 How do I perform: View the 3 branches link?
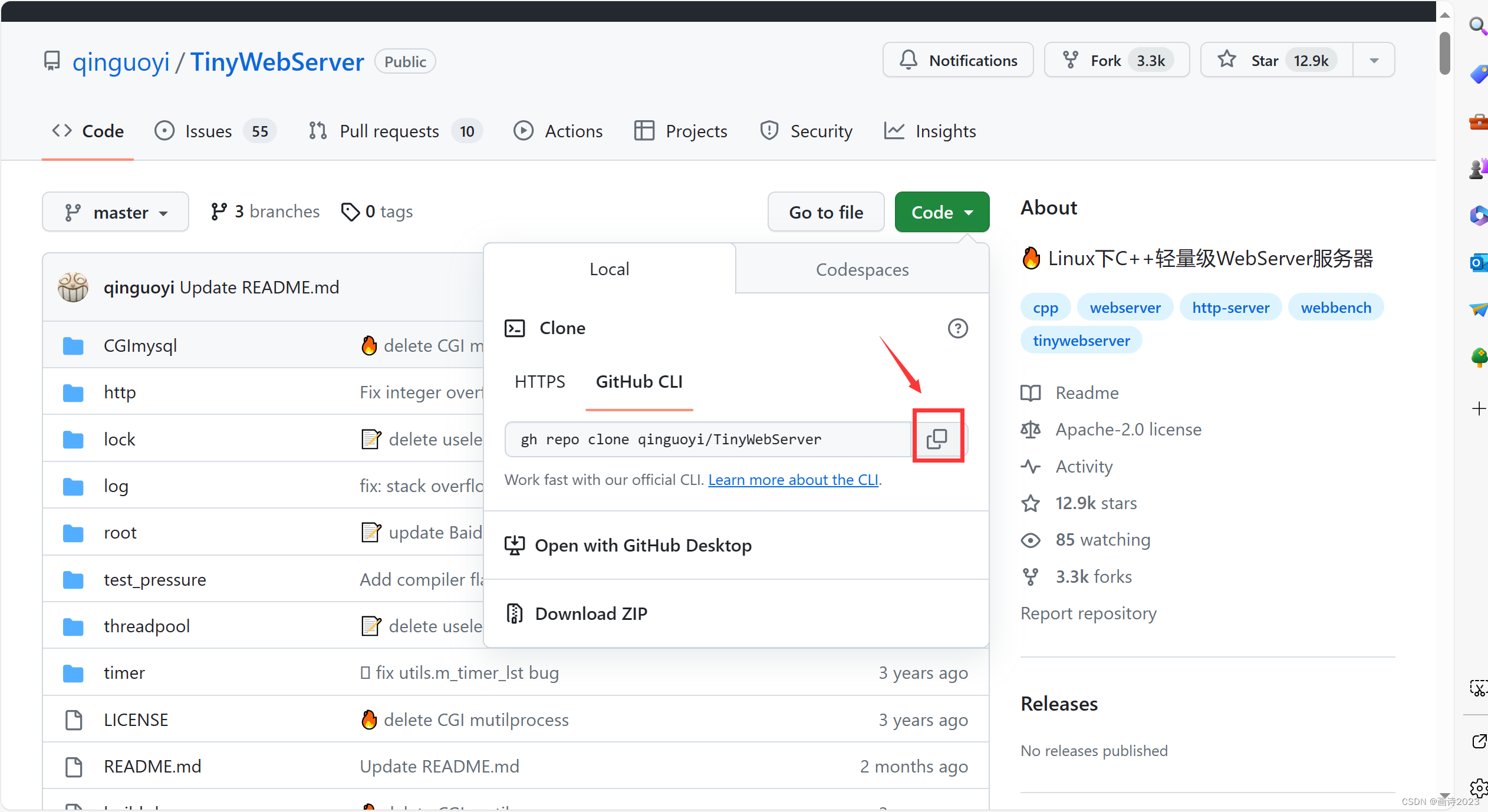coord(265,212)
